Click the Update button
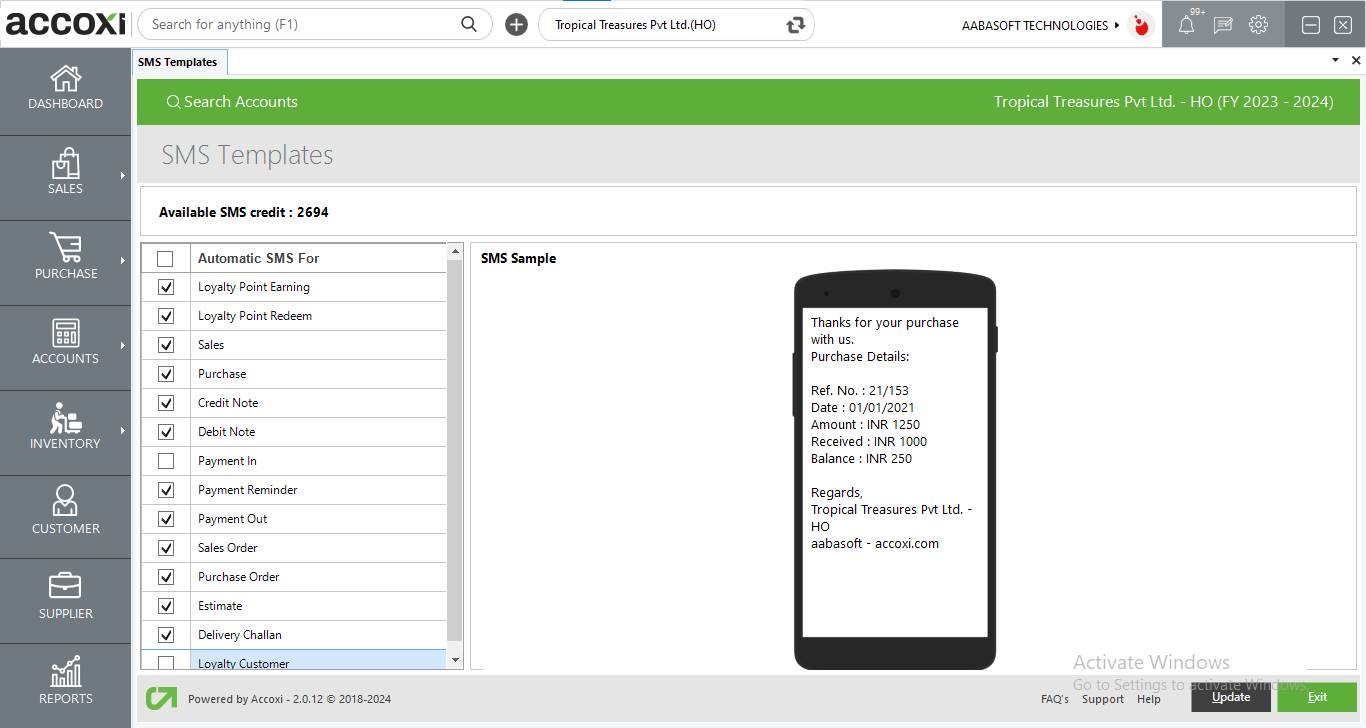This screenshot has height=728, width=1366. tap(1230, 697)
